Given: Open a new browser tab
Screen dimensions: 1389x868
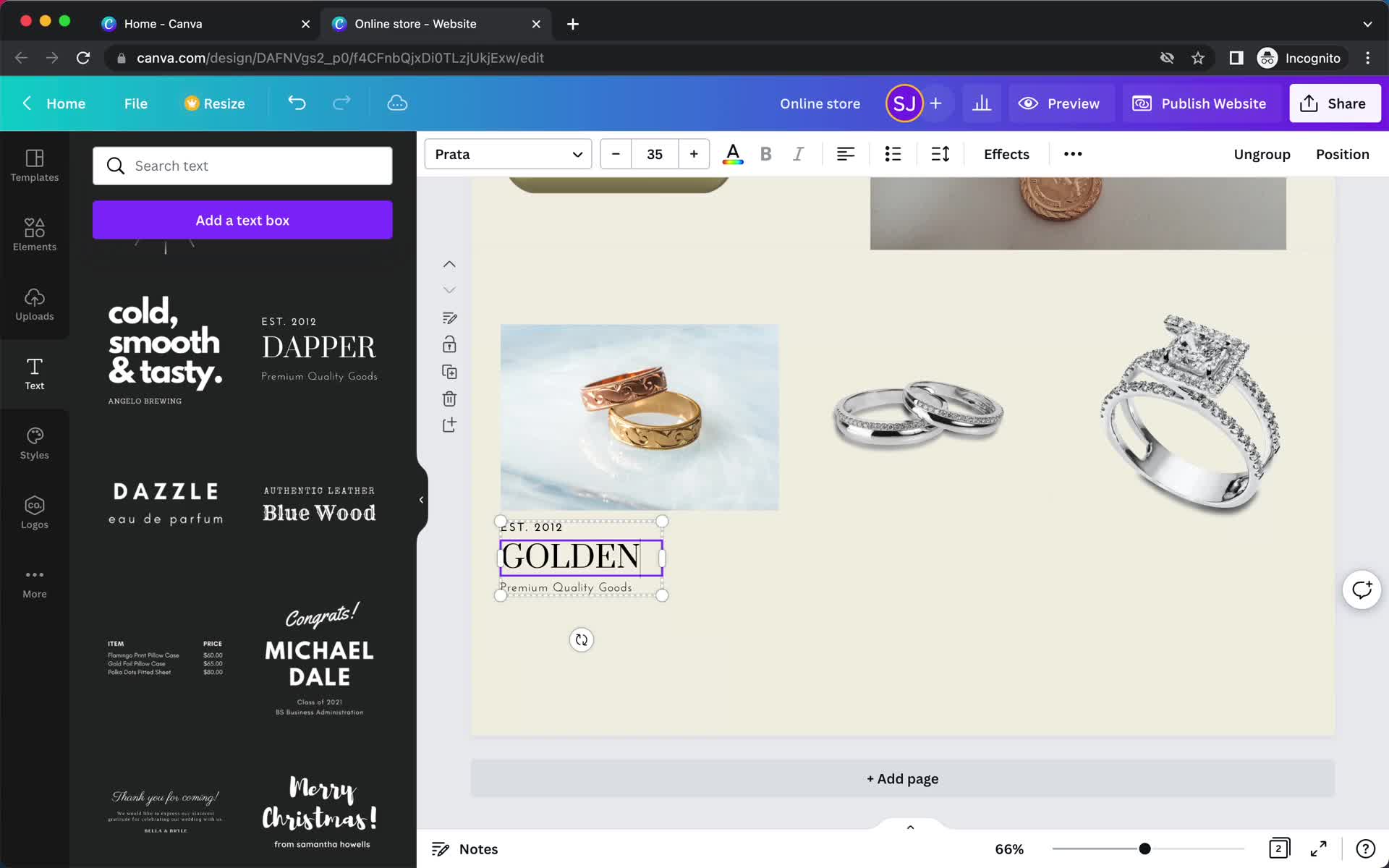Looking at the screenshot, I should click(572, 24).
